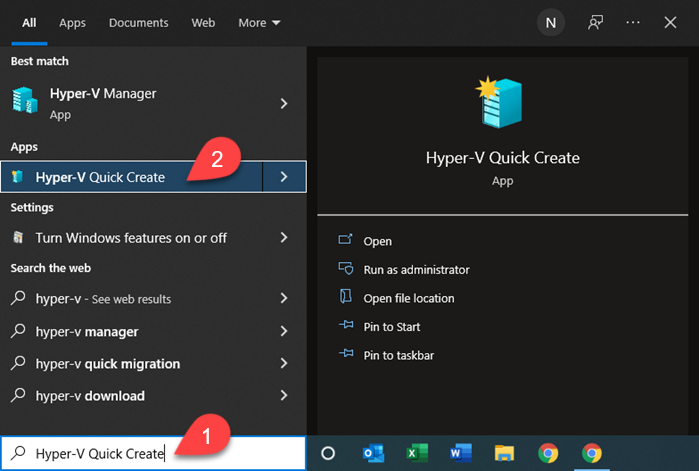Expand hyper-v quick migration chevron

pyautogui.click(x=284, y=363)
